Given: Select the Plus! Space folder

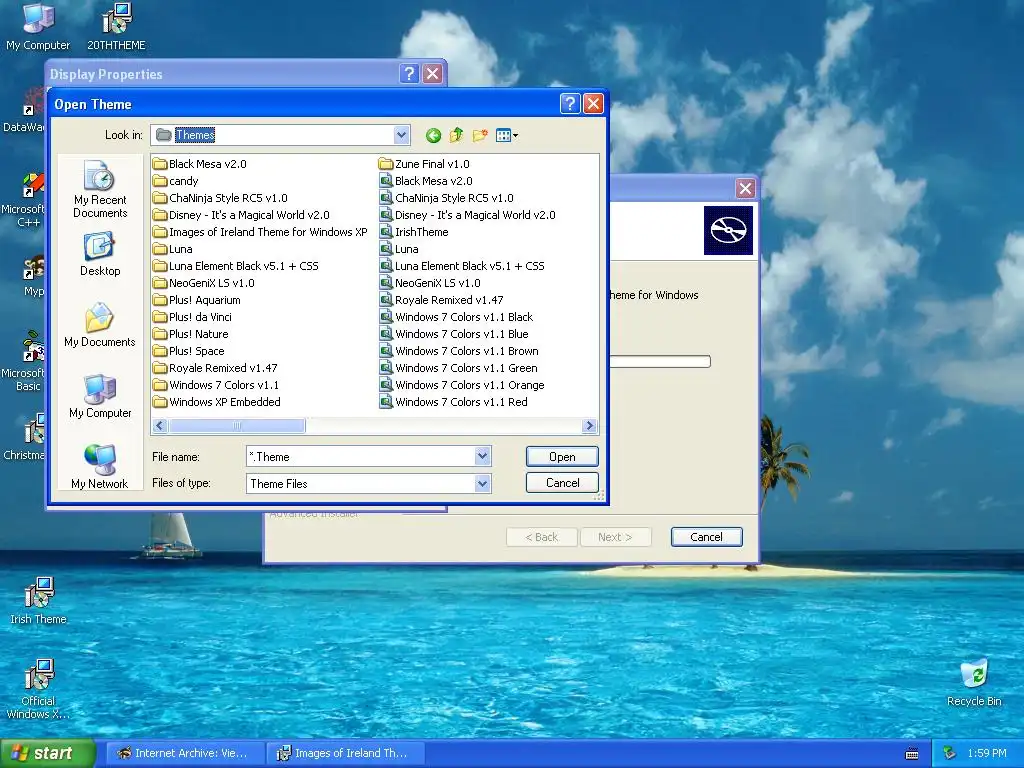Looking at the screenshot, I should pos(189,351).
